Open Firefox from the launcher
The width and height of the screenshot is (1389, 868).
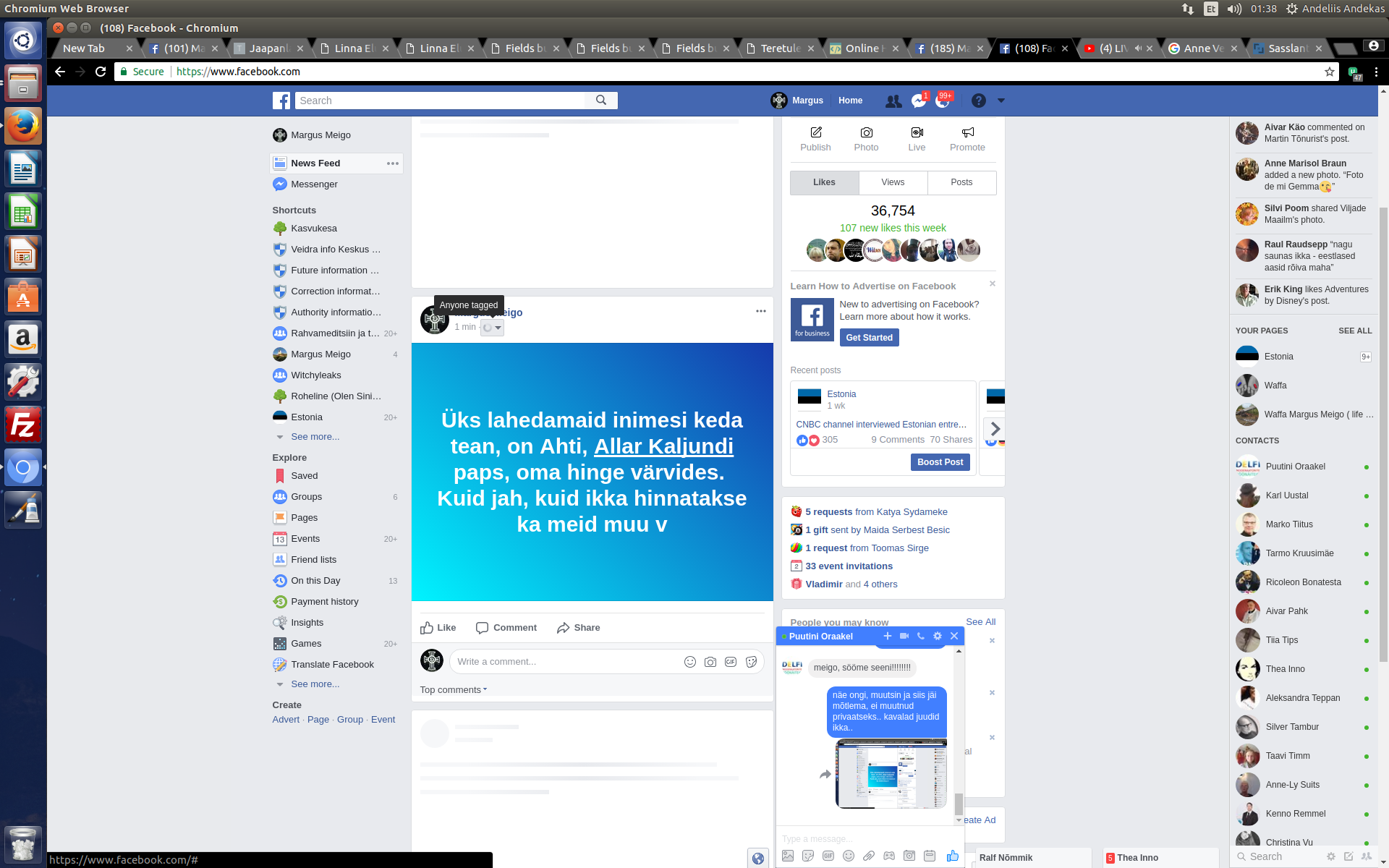tap(23, 127)
